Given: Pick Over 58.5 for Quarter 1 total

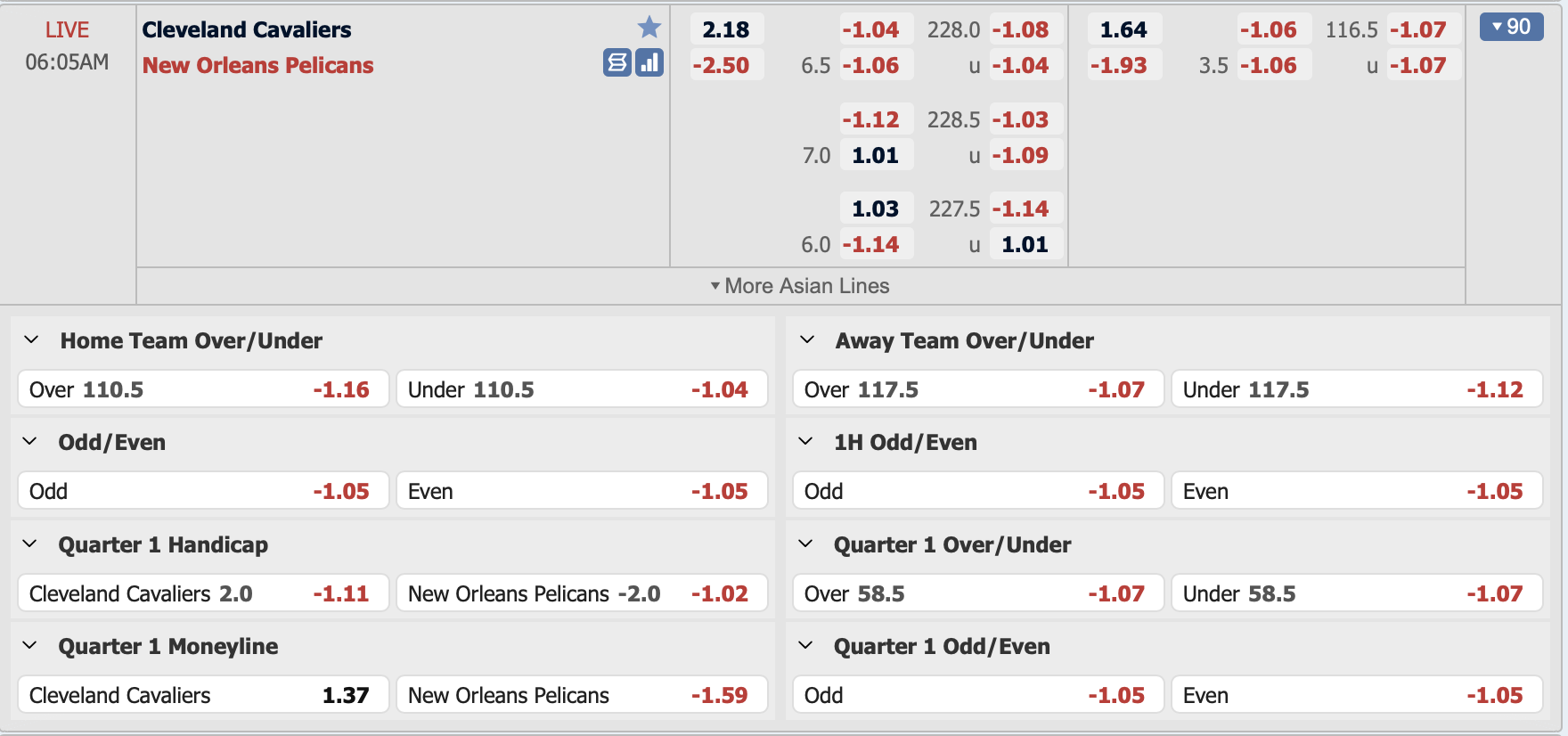Looking at the screenshot, I should coord(977,593).
